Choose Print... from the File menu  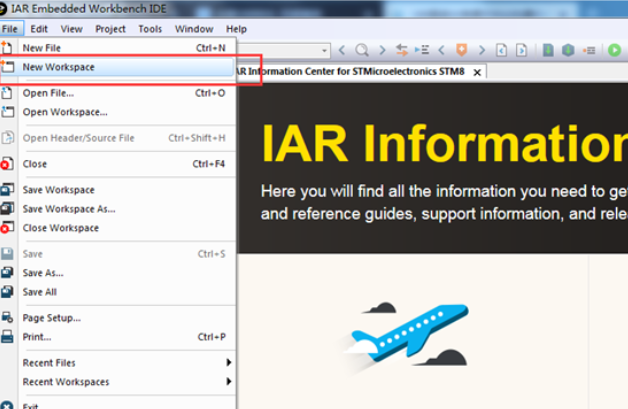point(117,337)
